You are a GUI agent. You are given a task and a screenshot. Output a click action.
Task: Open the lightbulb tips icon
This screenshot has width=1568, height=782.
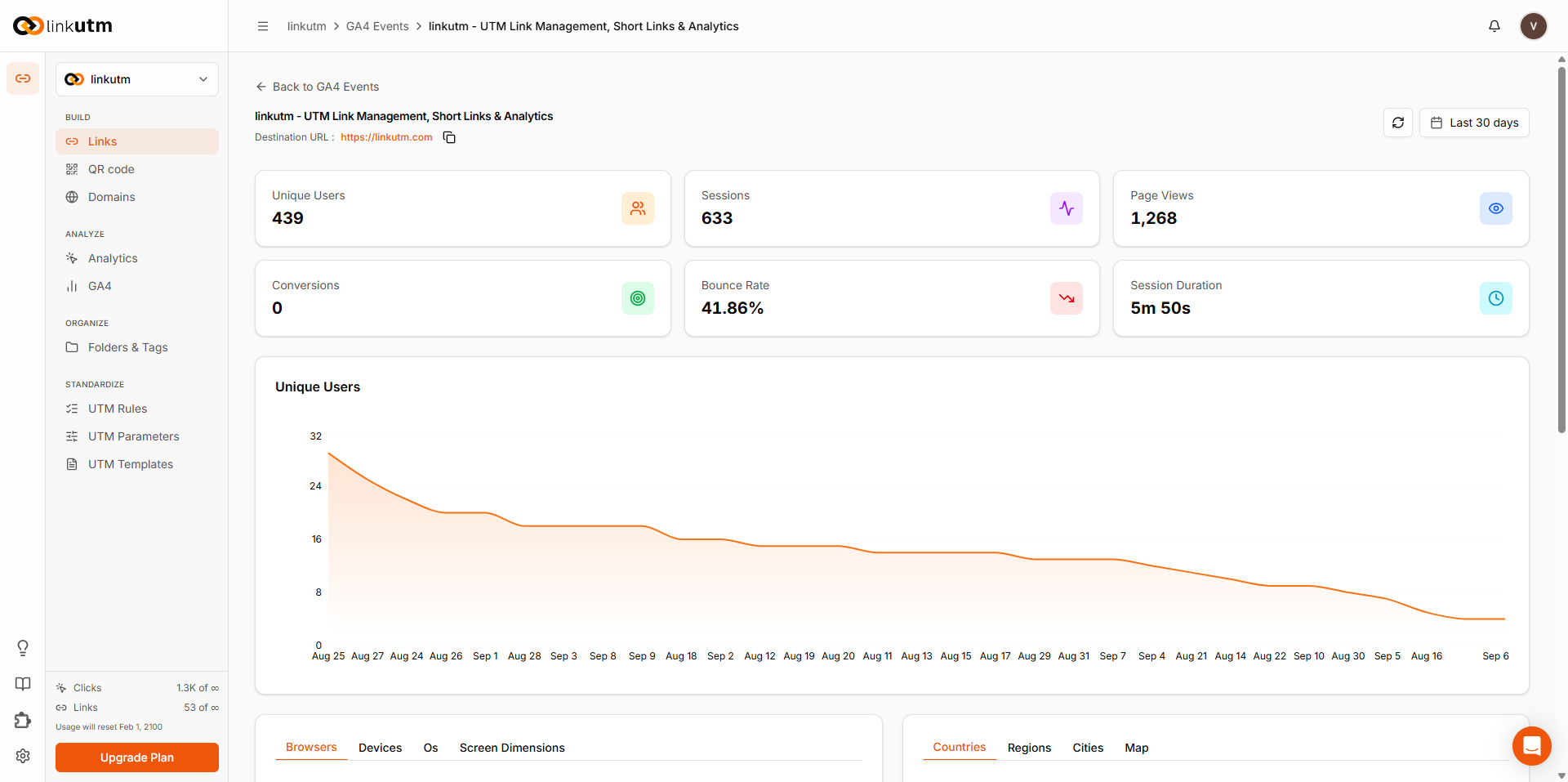point(23,648)
